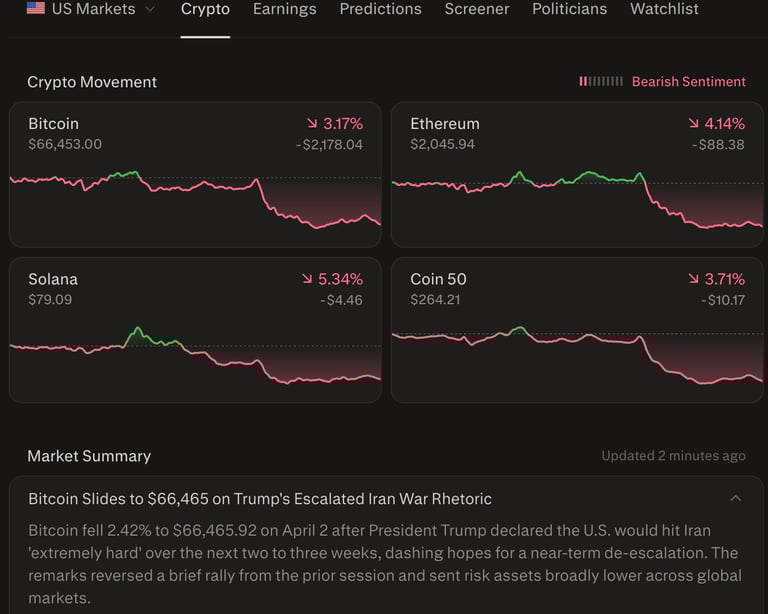Viewport: 768px width, 614px height.
Task: Click Coin 50's down-arrow change icon
Action: click(x=694, y=279)
